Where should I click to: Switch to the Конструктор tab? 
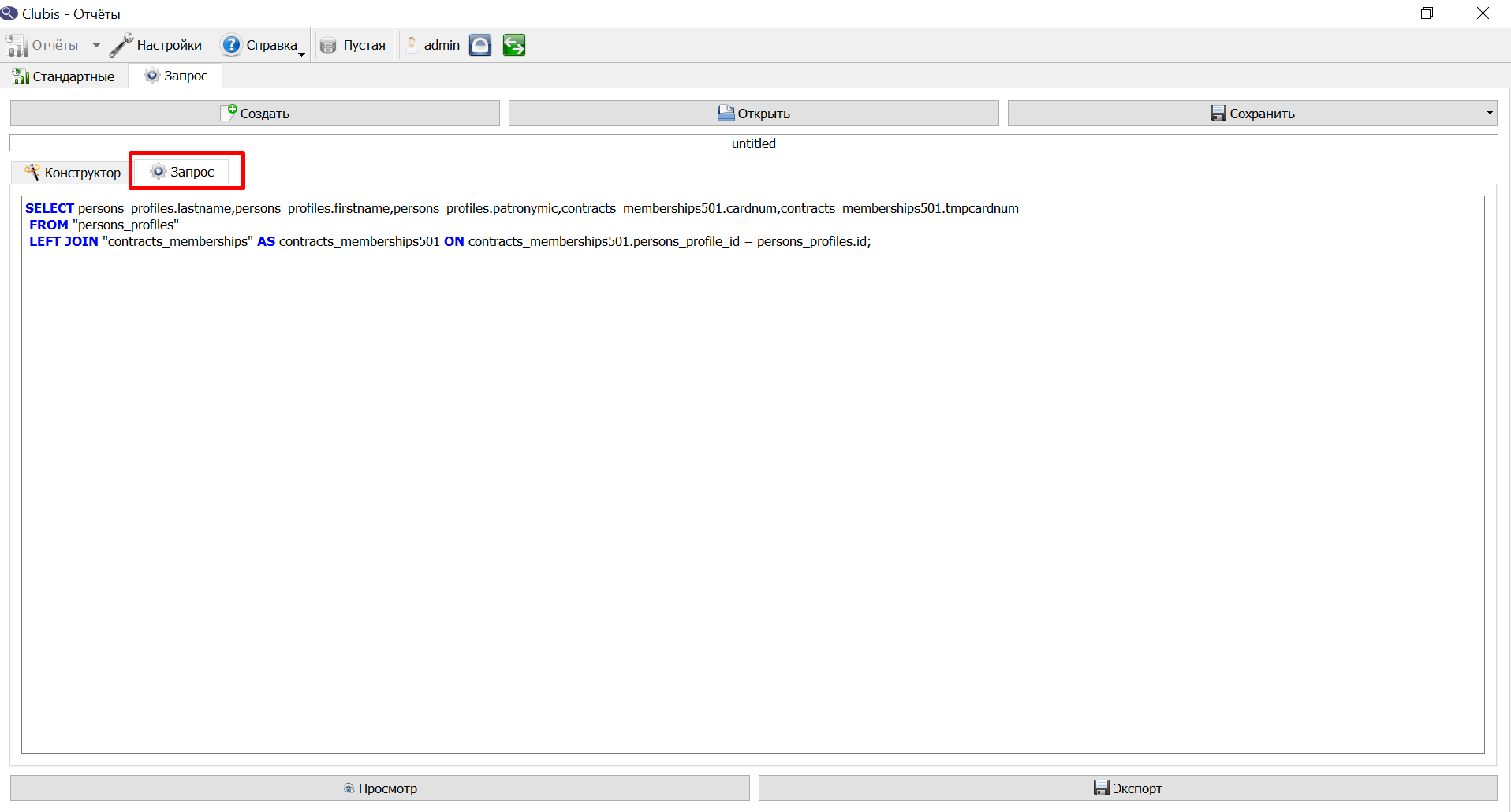pyautogui.click(x=73, y=172)
